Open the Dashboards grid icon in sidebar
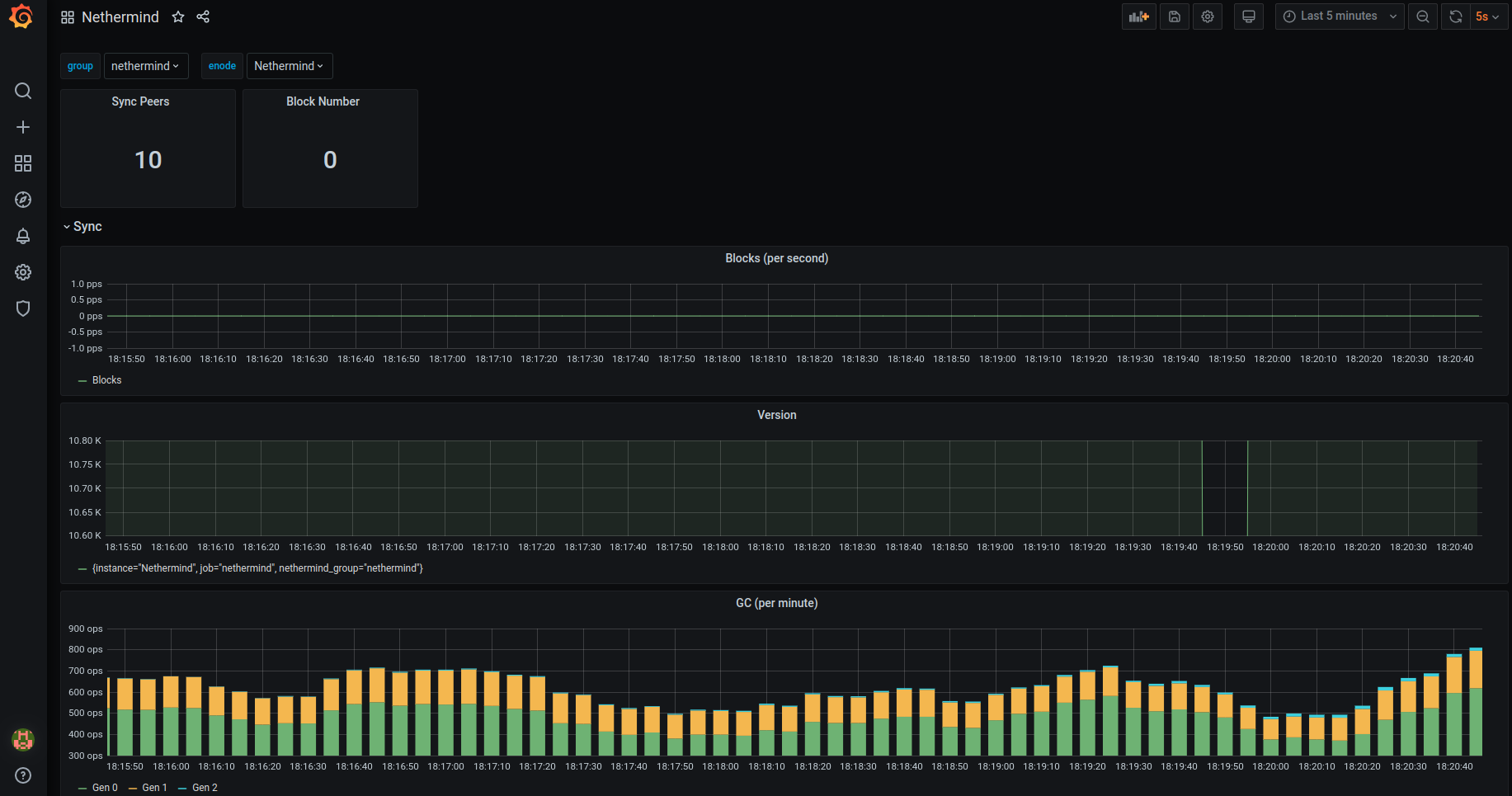The image size is (1512, 796). coord(23,163)
